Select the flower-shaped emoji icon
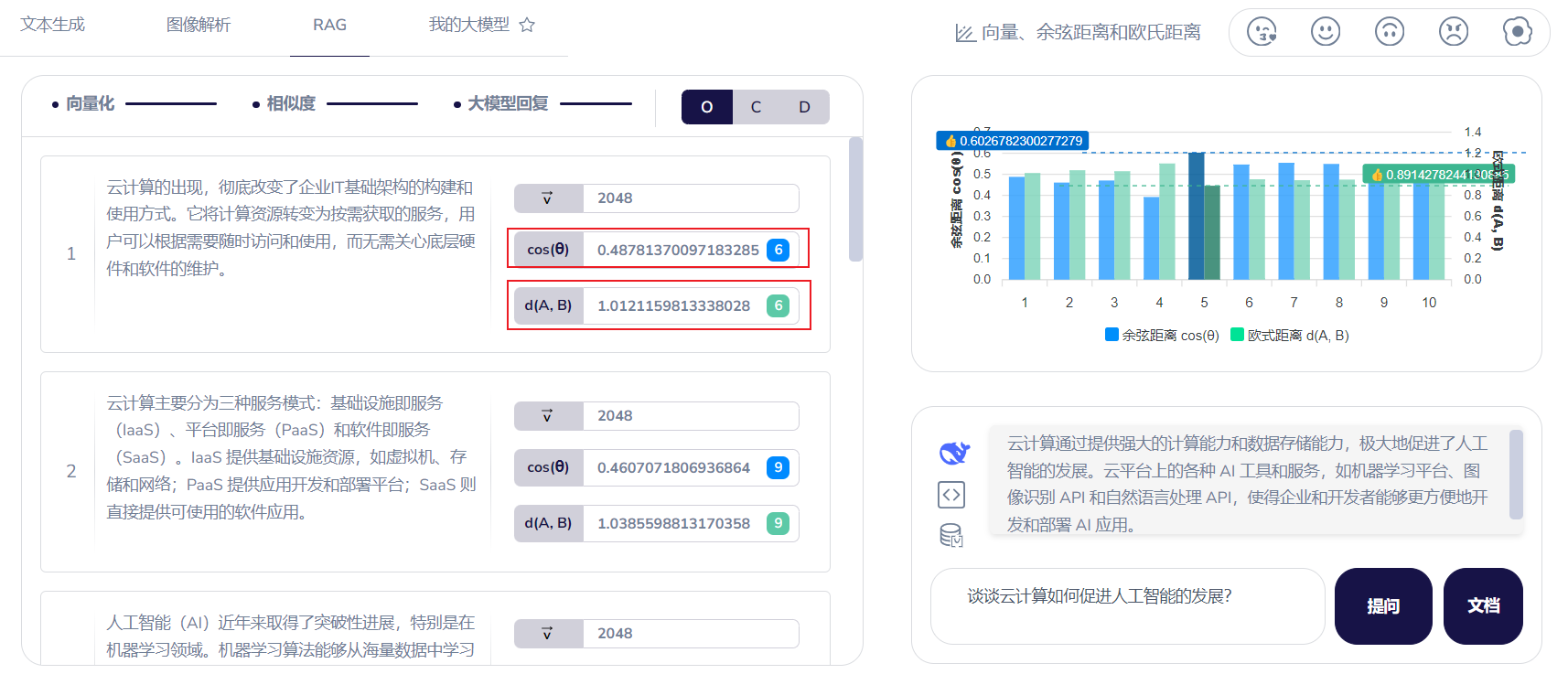 (1518, 32)
